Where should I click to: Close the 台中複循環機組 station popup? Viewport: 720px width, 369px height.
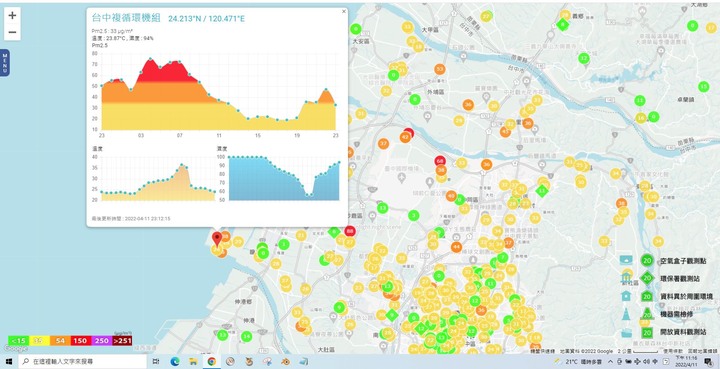(343, 11)
